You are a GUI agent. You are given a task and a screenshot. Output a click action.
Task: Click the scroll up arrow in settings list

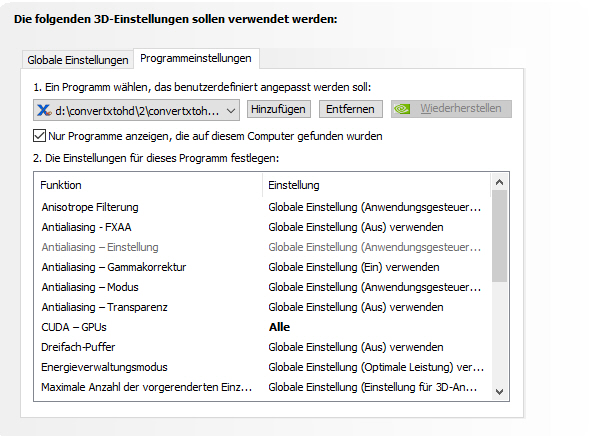[x=499, y=182]
